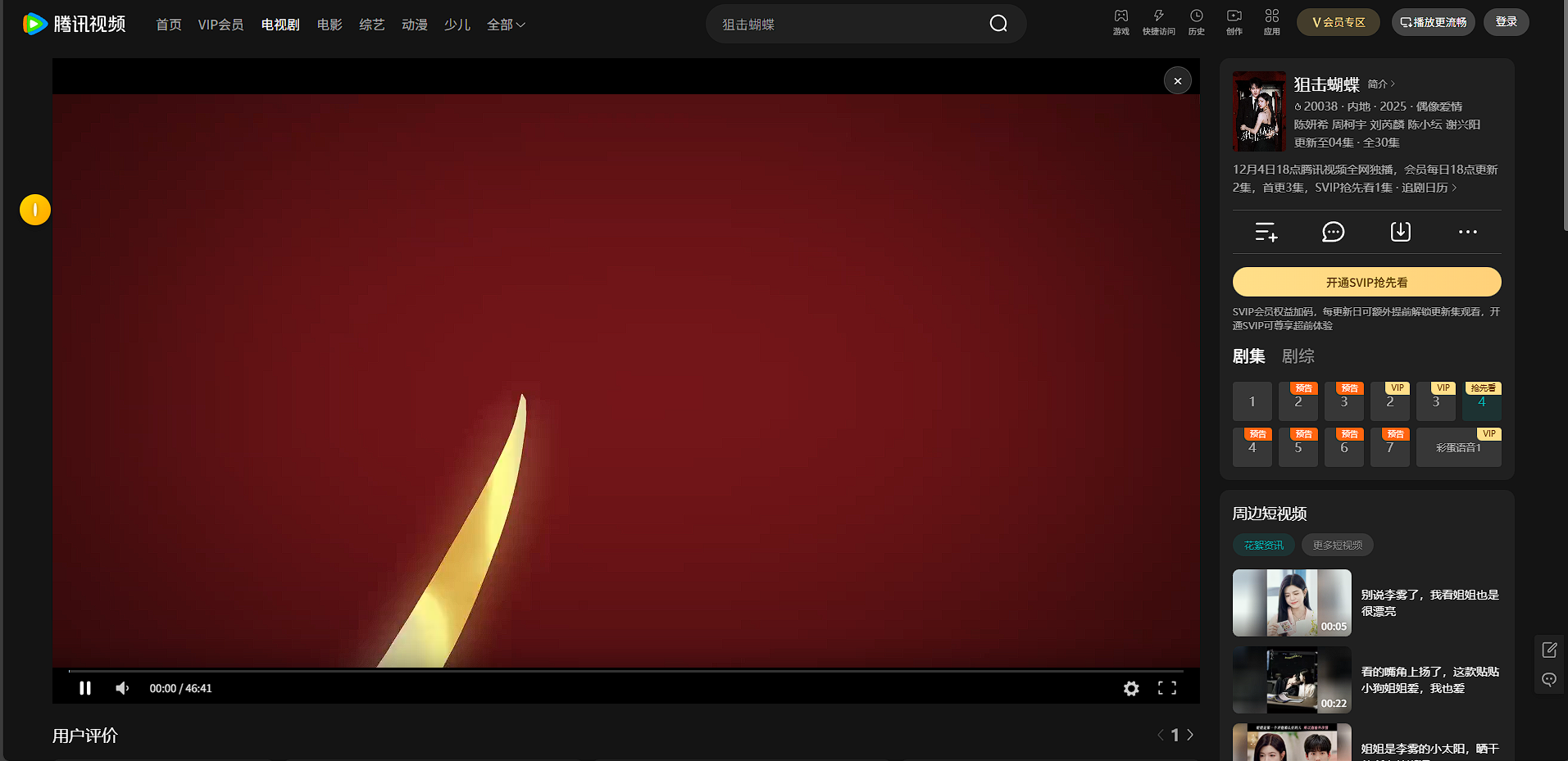Screen dimensions: 1568x761
Task: Select the 电影 menu item
Action: pyautogui.click(x=329, y=25)
